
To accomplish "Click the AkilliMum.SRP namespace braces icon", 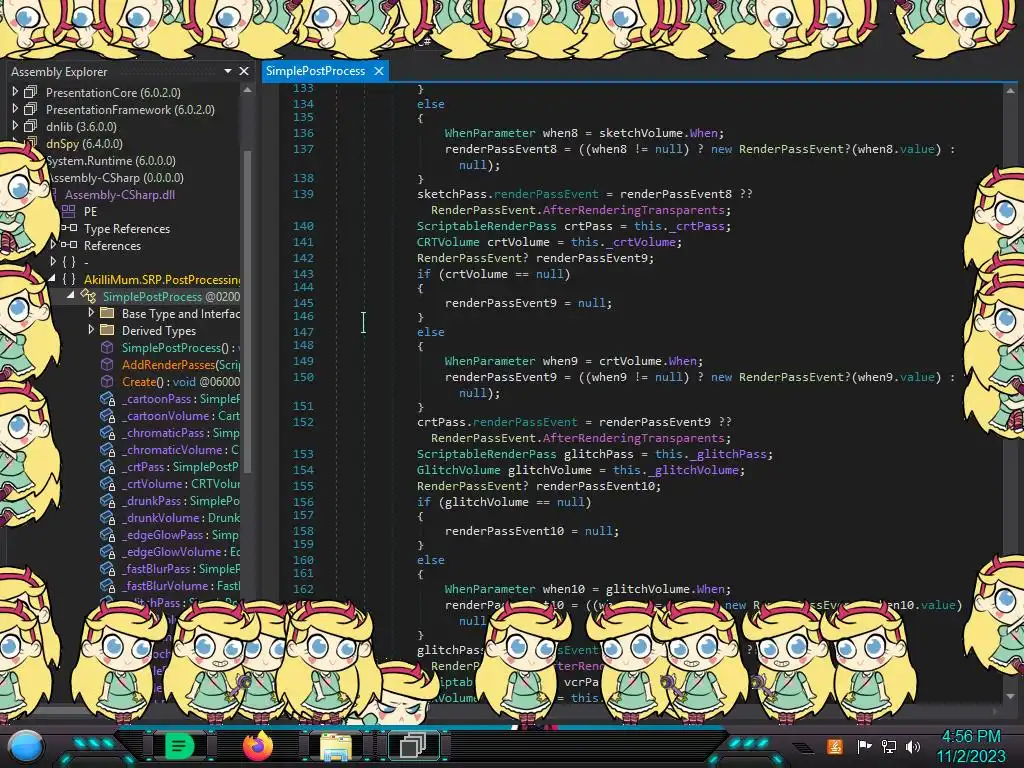I will pyautogui.click(x=69, y=279).
